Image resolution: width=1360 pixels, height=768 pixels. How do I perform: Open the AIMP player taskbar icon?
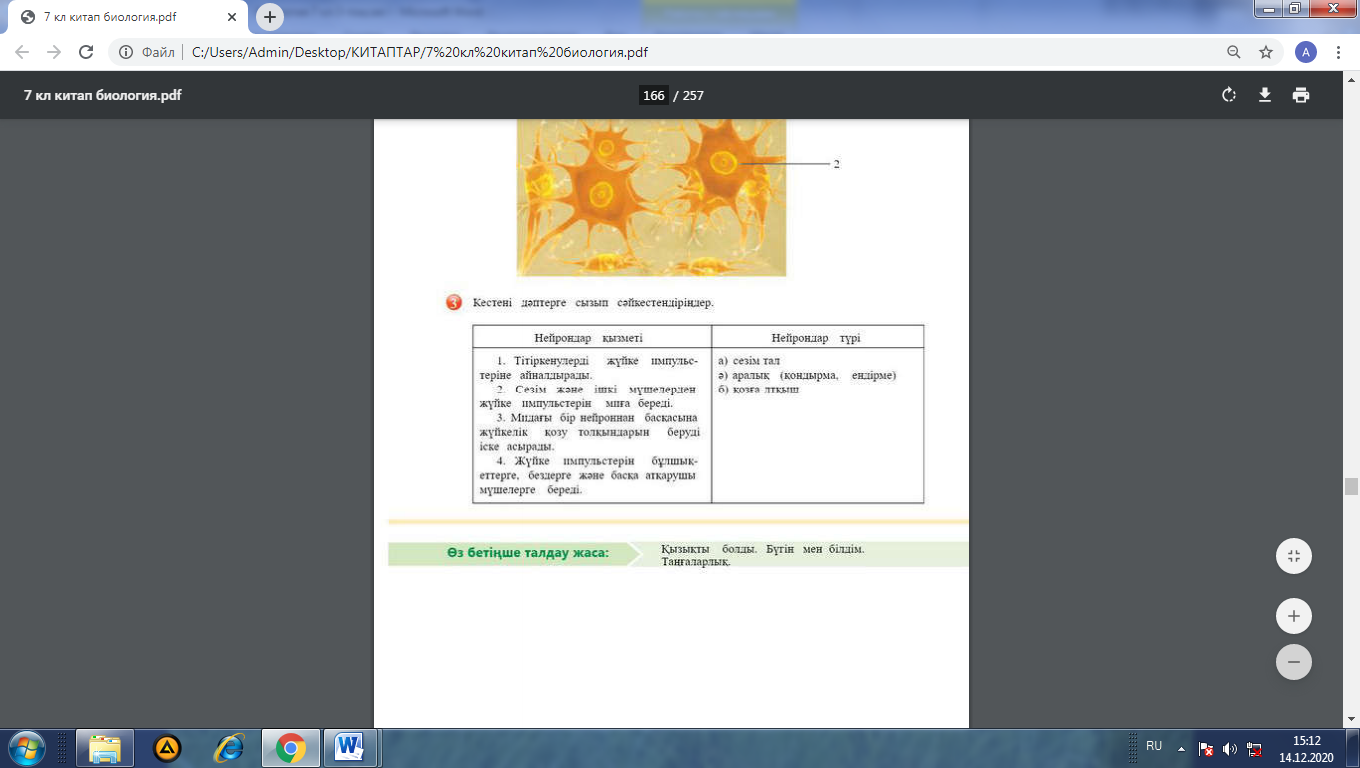point(167,748)
